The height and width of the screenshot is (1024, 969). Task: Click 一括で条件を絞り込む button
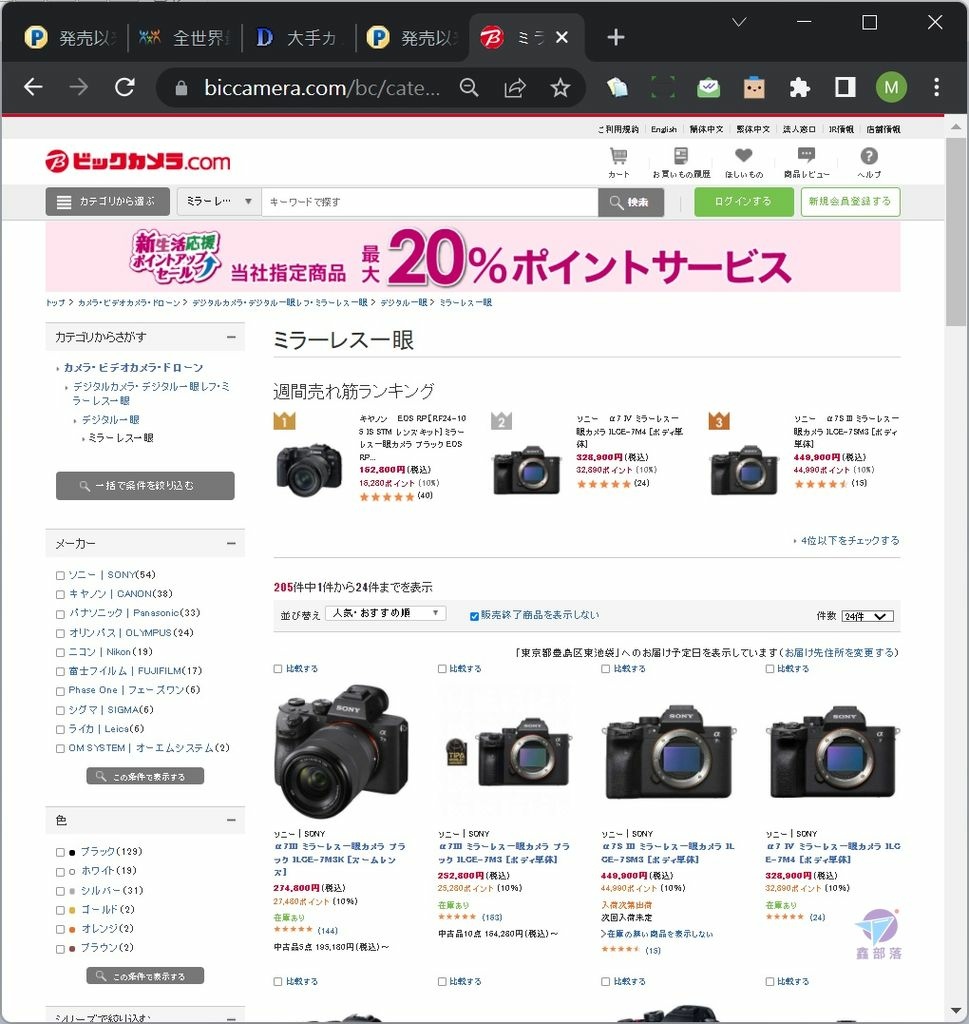pyautogui.click(x=145, y=486)
